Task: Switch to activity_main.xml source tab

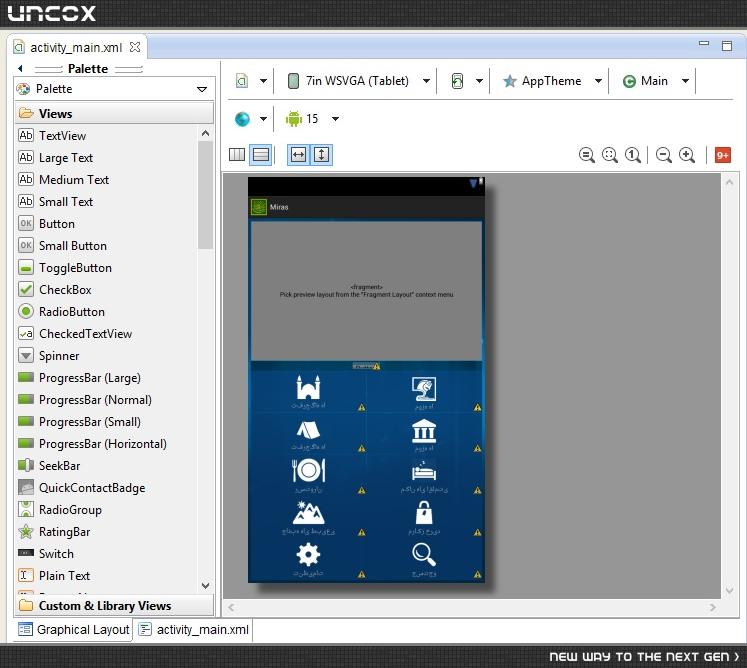Action: (x=193, y=629)
